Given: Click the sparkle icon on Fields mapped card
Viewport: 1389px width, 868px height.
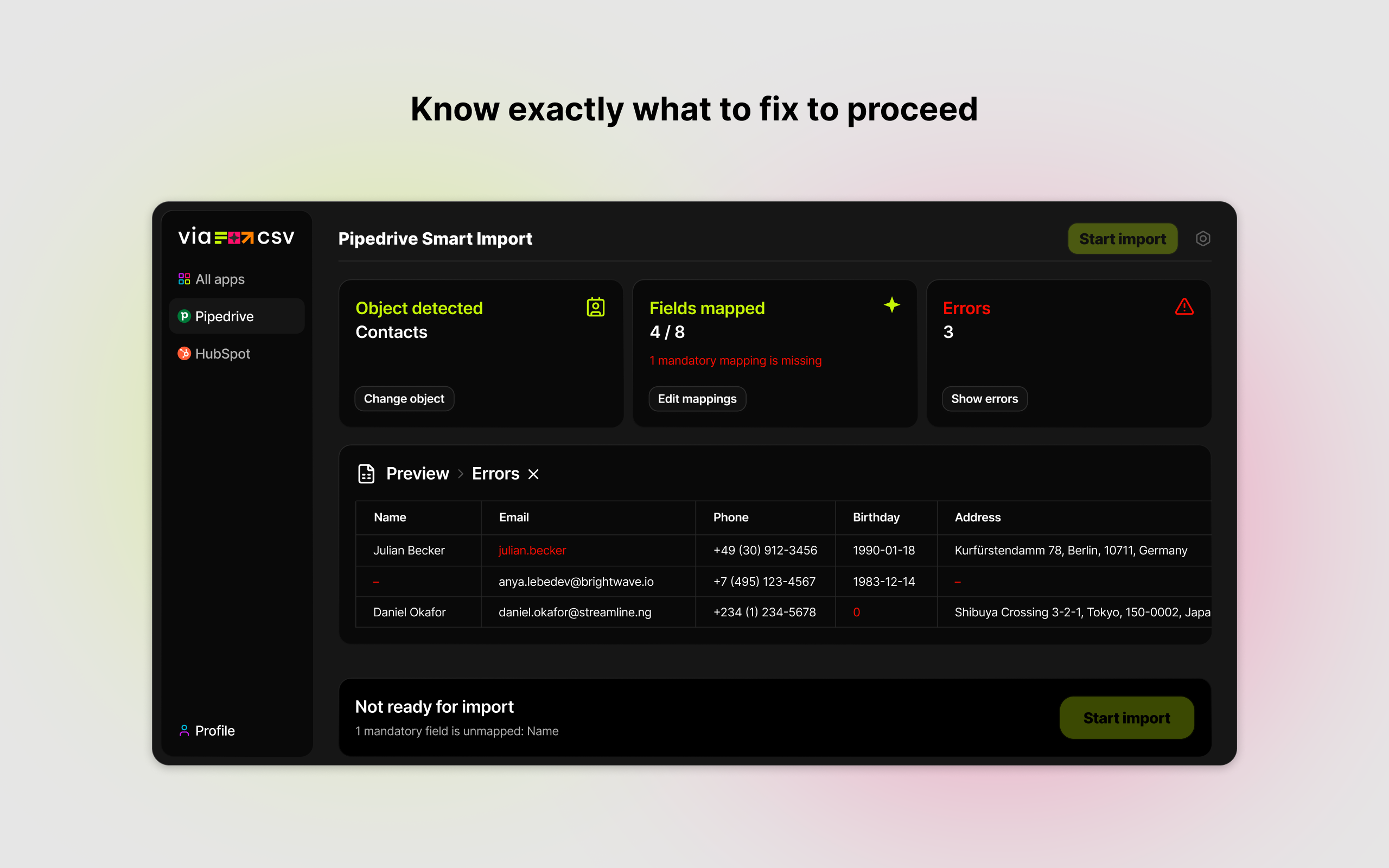Looking at the screenshot, I should (892, 305).
